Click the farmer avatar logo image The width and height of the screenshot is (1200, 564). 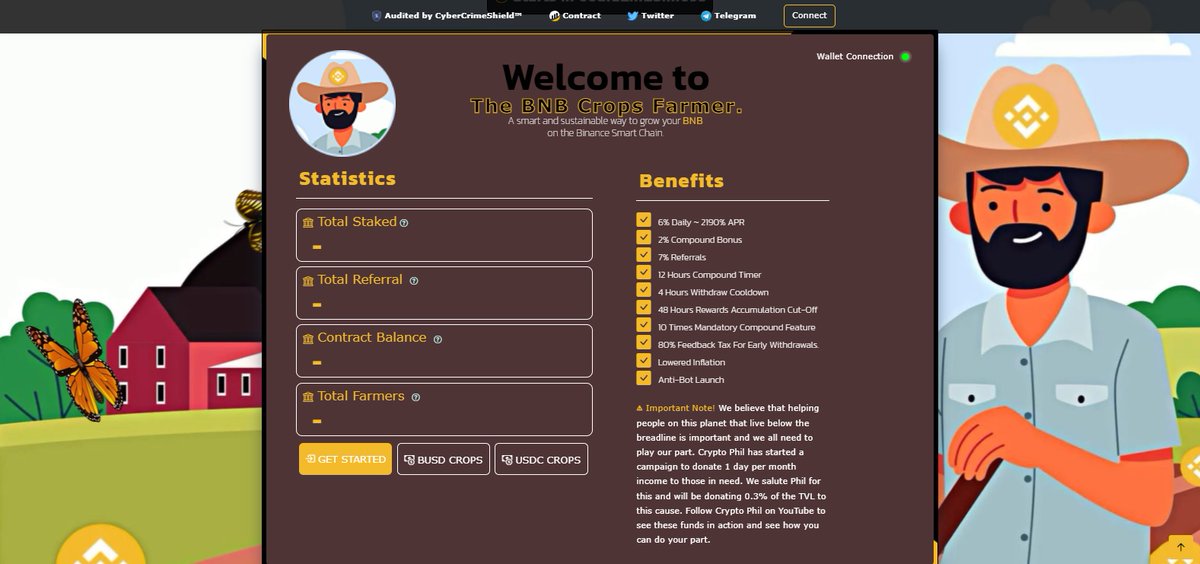coord(342,103)
